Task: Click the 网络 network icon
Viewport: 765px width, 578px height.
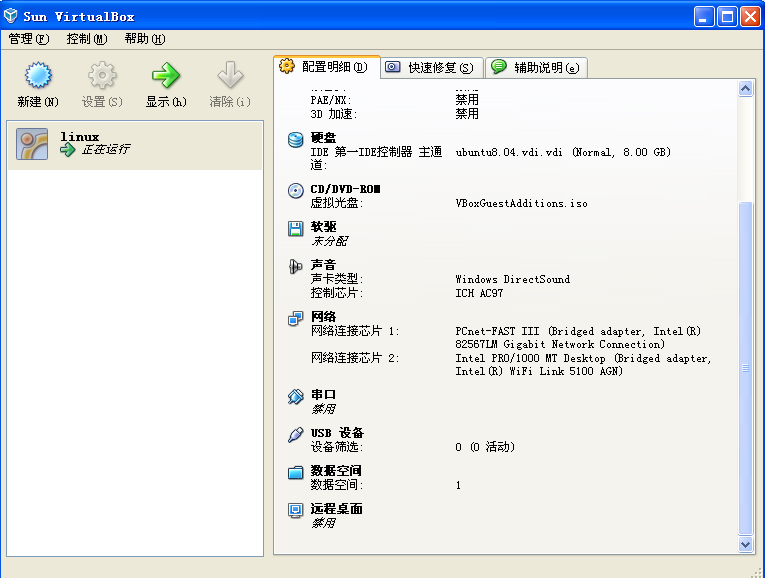Action: [x=295, y=319]
